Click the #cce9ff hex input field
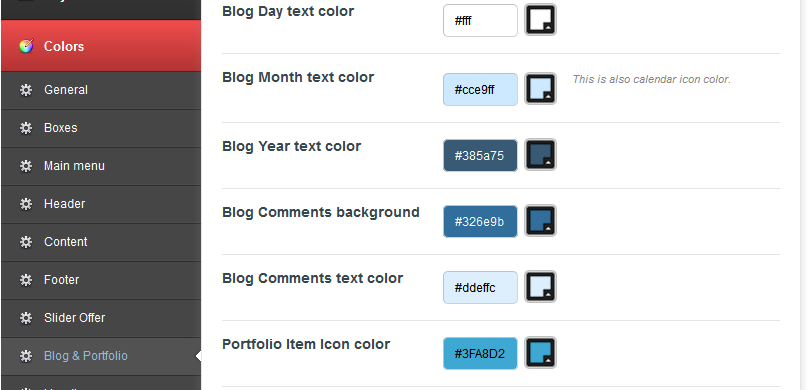Viewport: 807px width, 390px height. 480,90
